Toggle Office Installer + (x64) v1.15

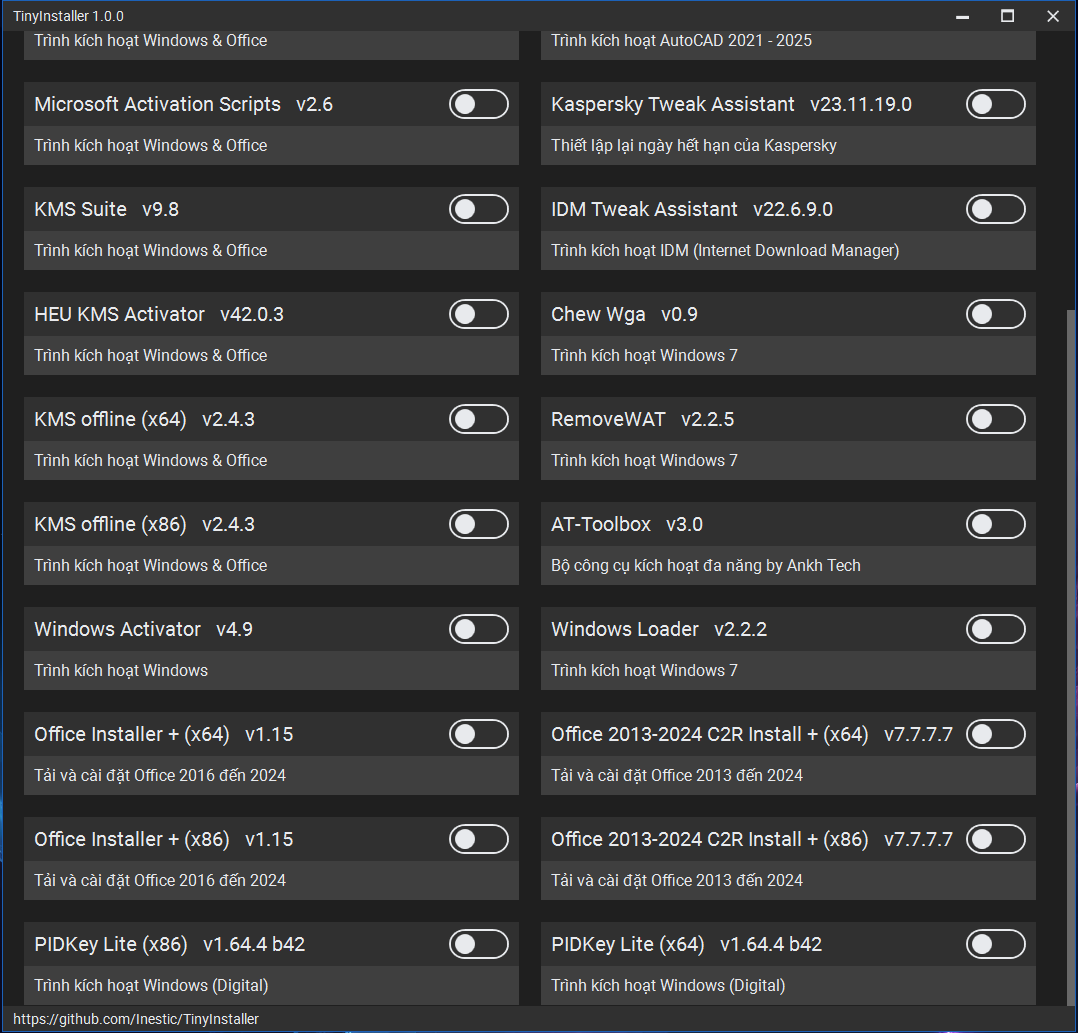[478, 734]
